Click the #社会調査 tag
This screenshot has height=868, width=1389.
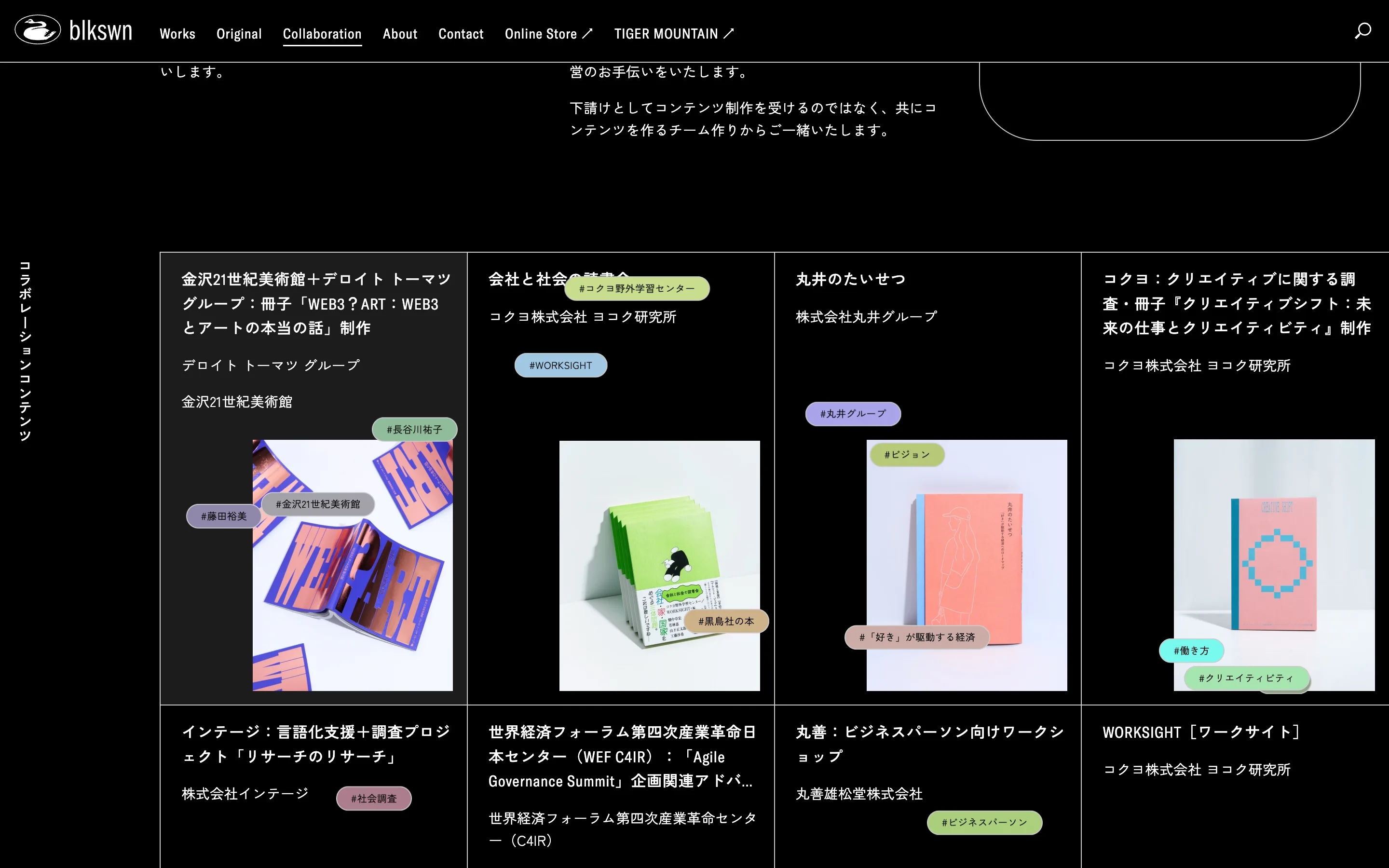tap(374, 799)
